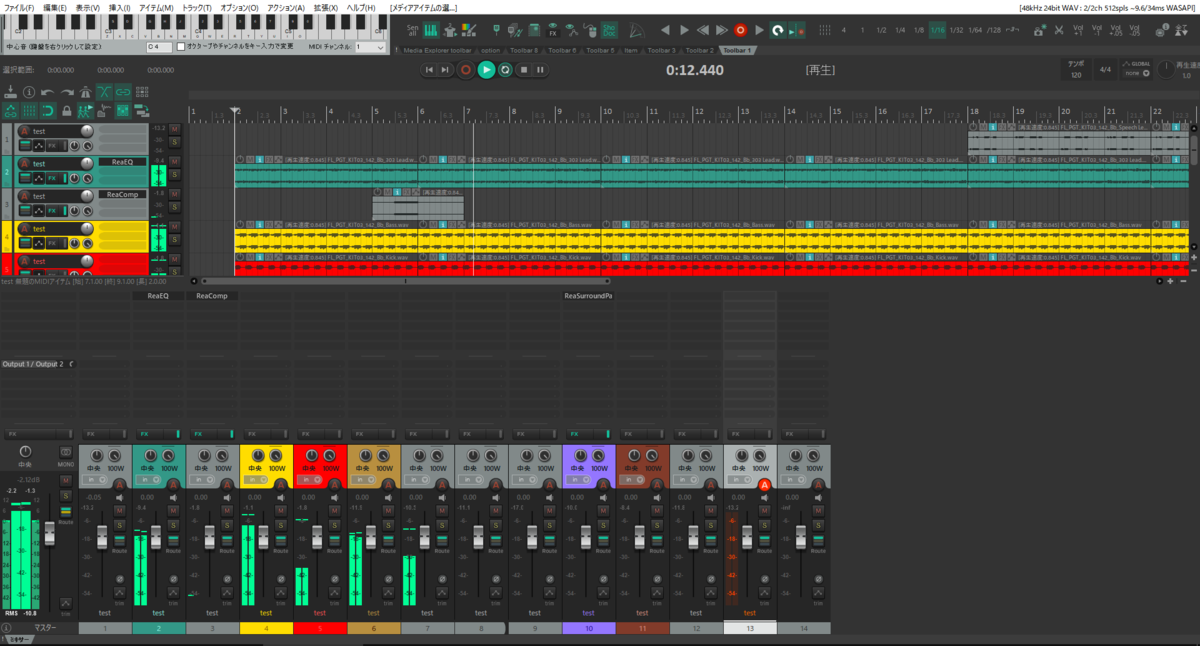Viewport: 1200px width, 646px height.
Task: Solo track 2 in track panel
Action: tap(174, 174)
